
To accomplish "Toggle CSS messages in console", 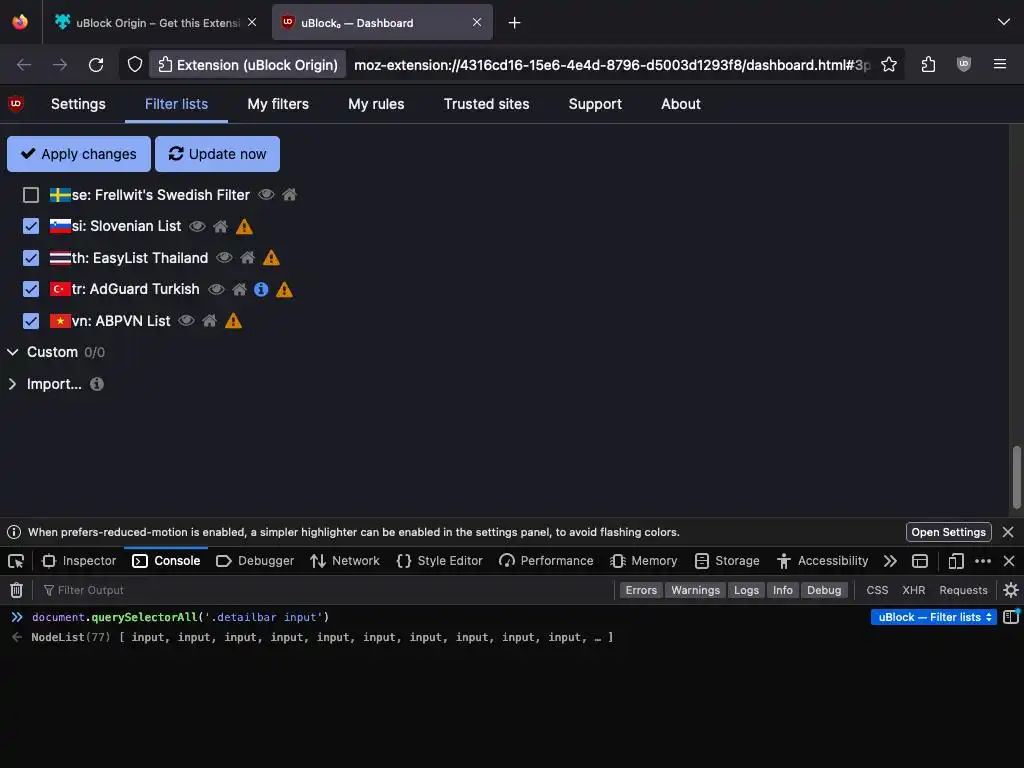I will (877, 590).
